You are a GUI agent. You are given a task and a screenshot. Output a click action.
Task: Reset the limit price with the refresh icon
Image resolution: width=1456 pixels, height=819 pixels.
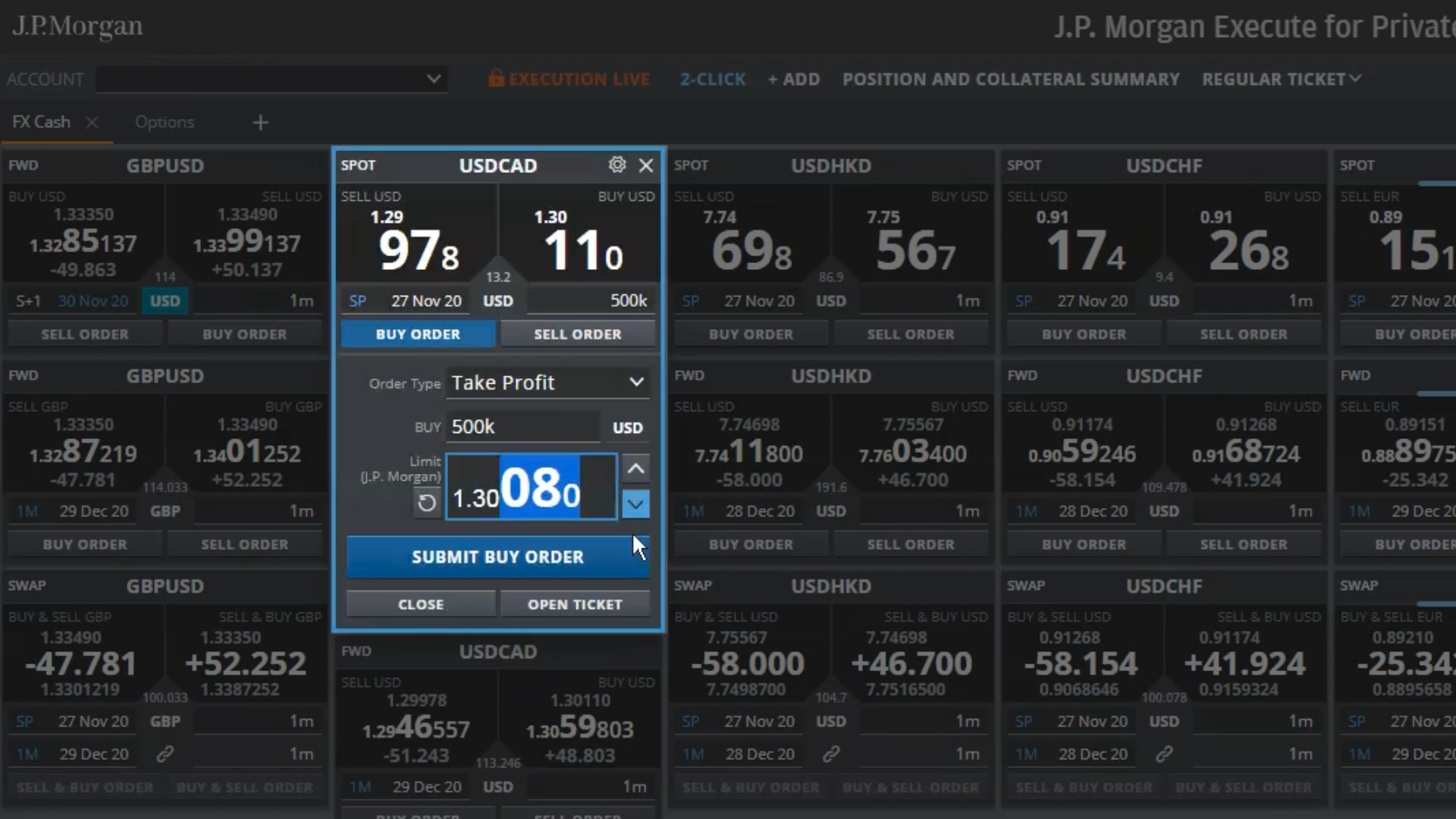pos(427,502)
